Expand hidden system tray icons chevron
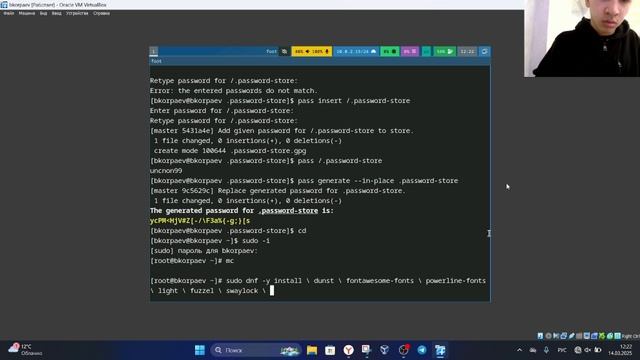The image size is (640, 360). click(519, 350)
